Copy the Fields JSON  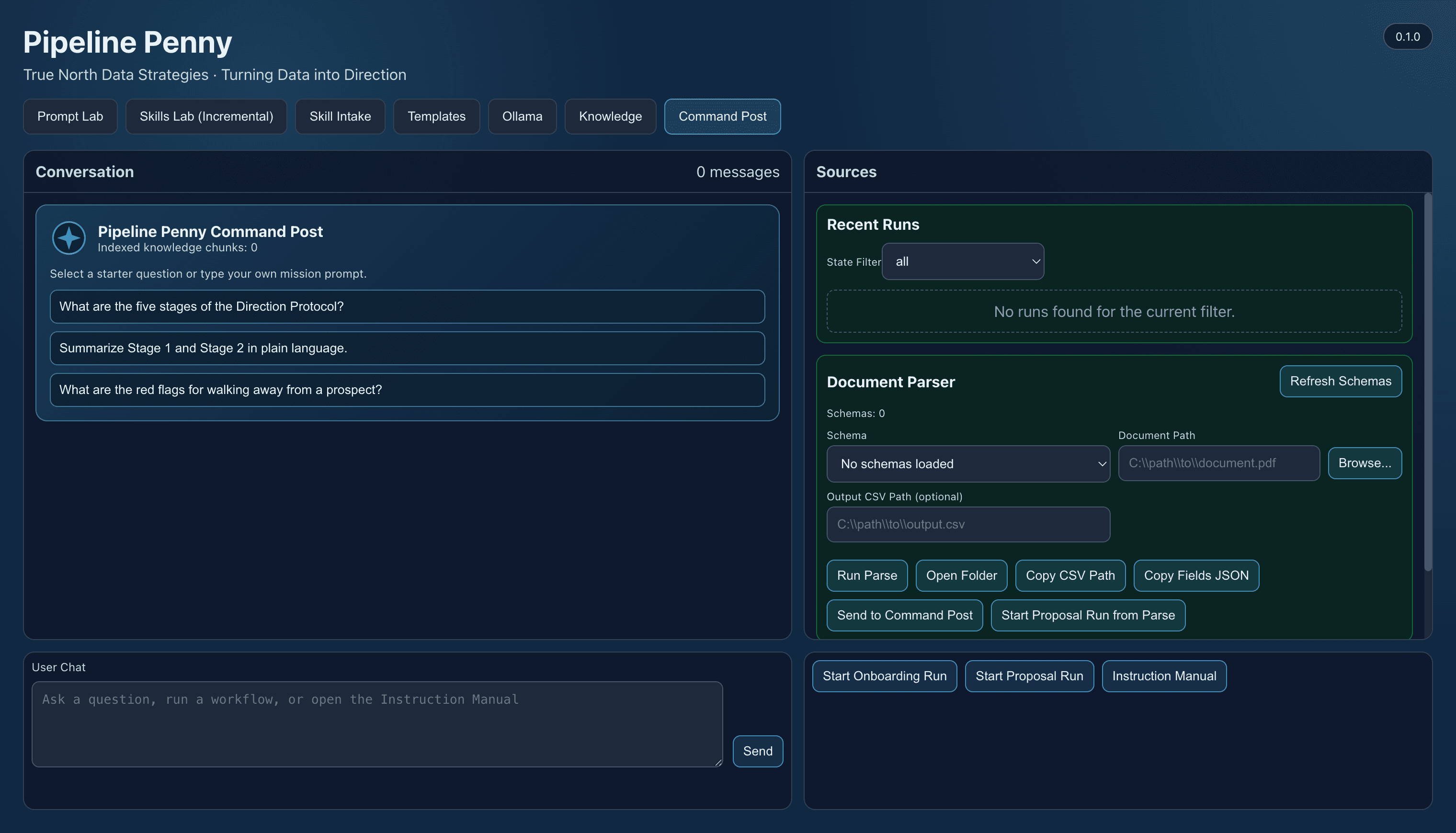[1196, 575]
